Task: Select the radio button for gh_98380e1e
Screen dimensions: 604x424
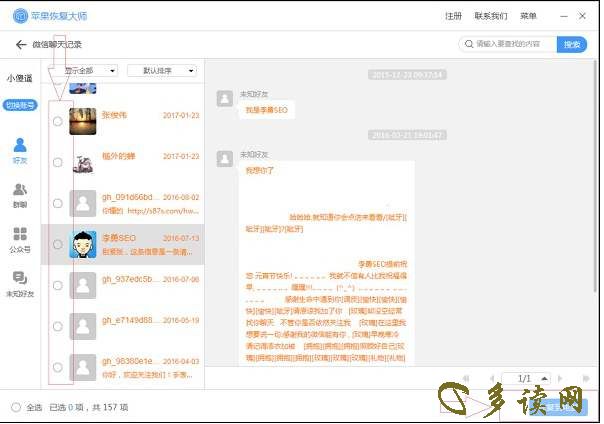Action: 58,367
